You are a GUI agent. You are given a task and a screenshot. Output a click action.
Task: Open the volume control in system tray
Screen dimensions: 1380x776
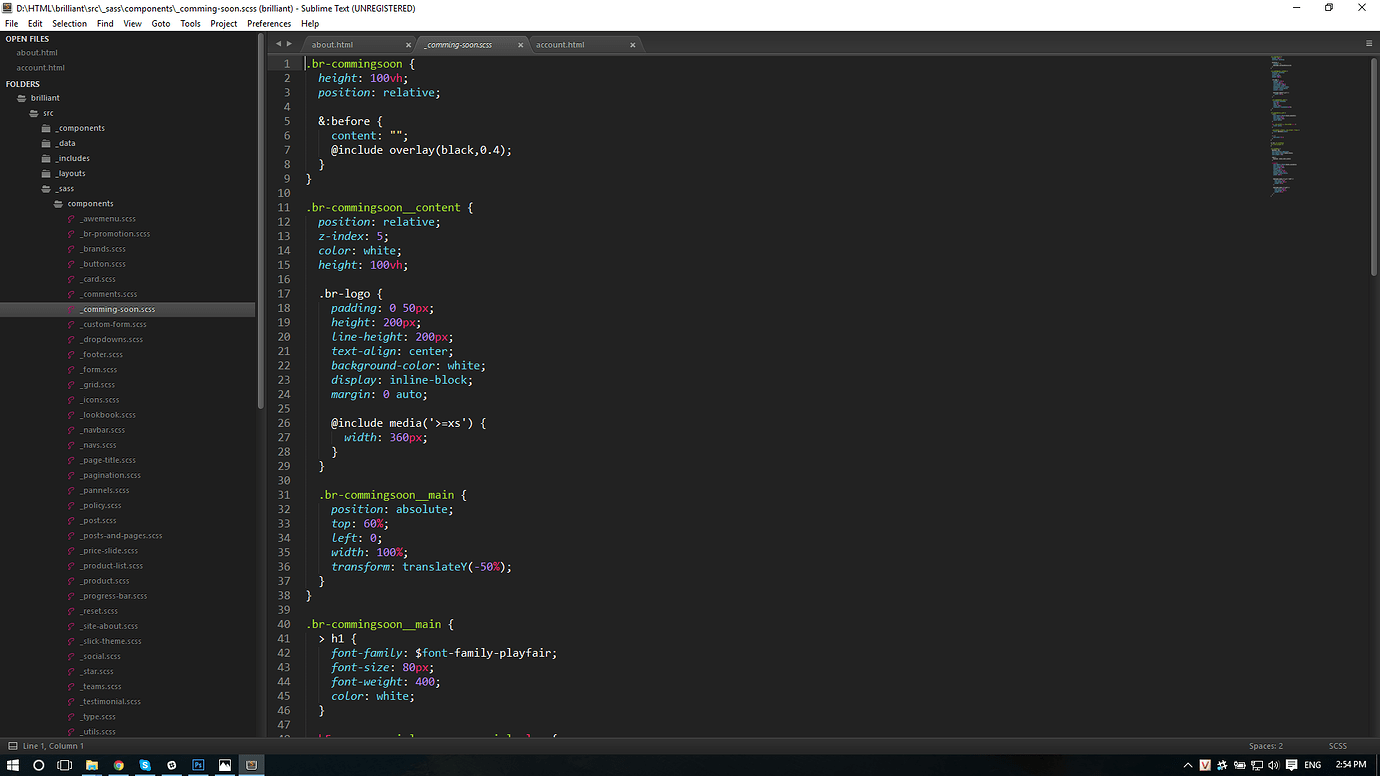click(1273, 765)
